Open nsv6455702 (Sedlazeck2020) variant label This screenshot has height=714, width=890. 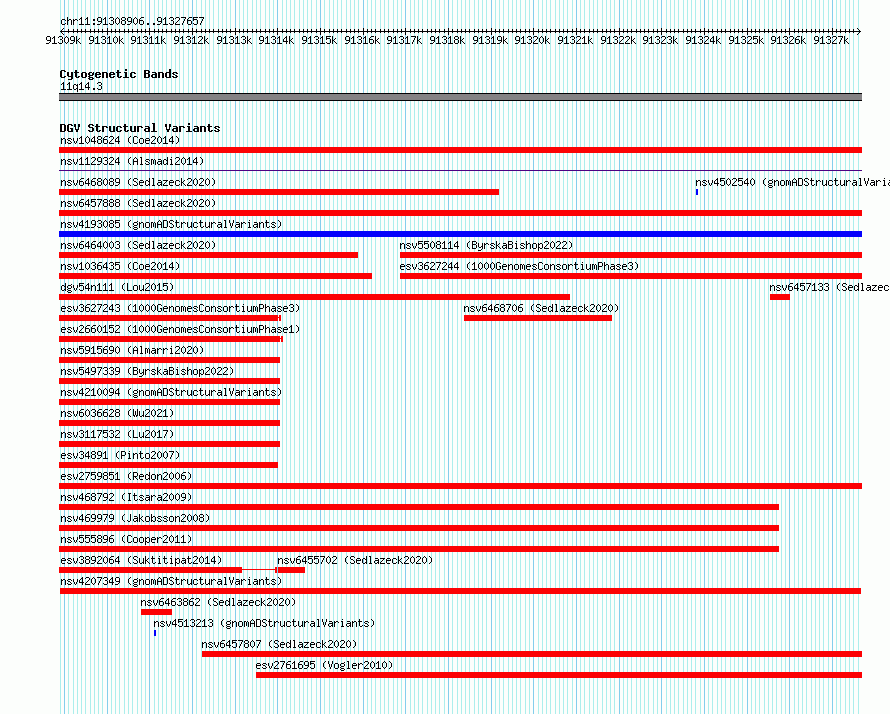tap(355, 560)
